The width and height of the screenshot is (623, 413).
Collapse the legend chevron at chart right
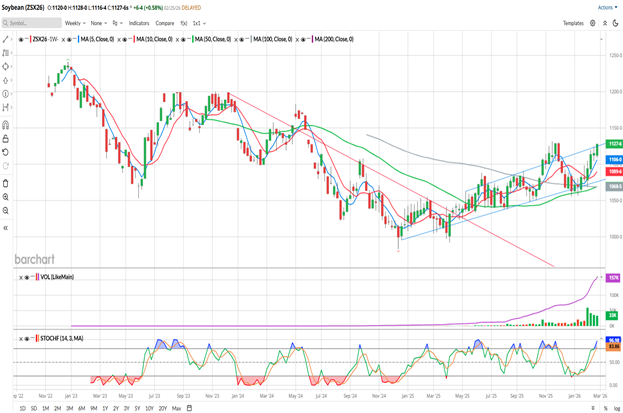pos(601,39)
